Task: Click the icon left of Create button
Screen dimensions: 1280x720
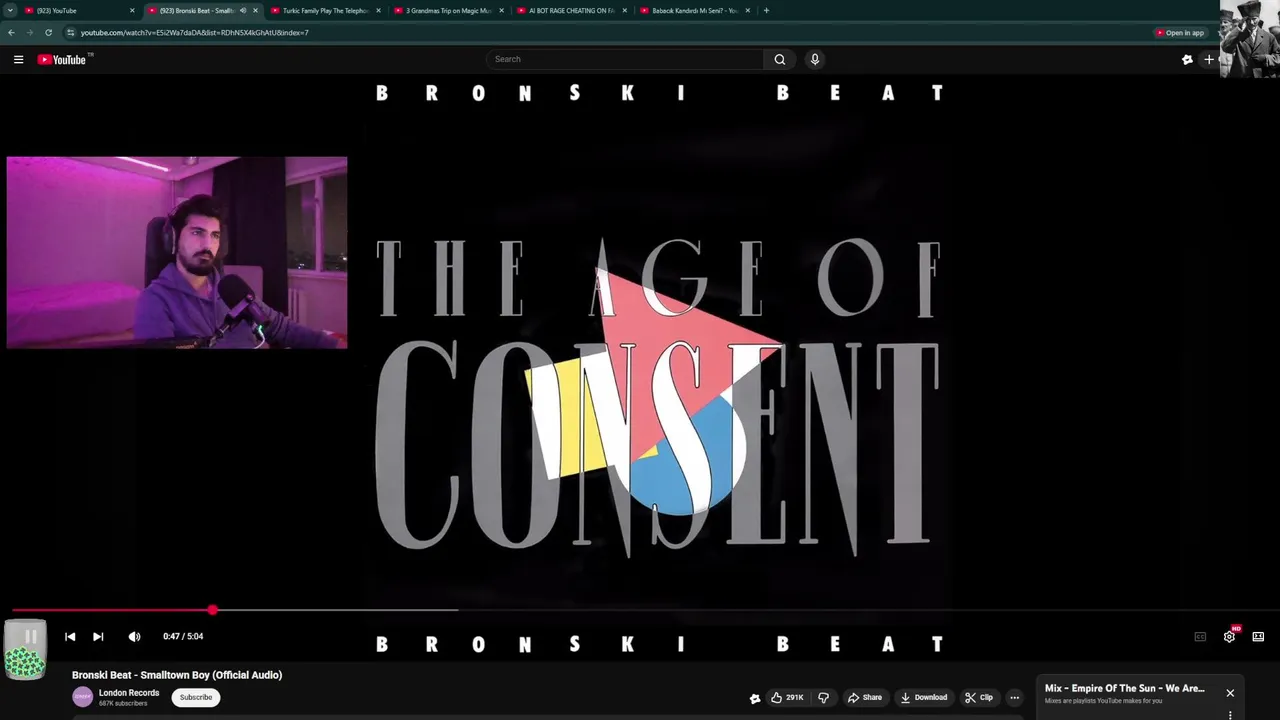Action: (x=1187, y=59)
